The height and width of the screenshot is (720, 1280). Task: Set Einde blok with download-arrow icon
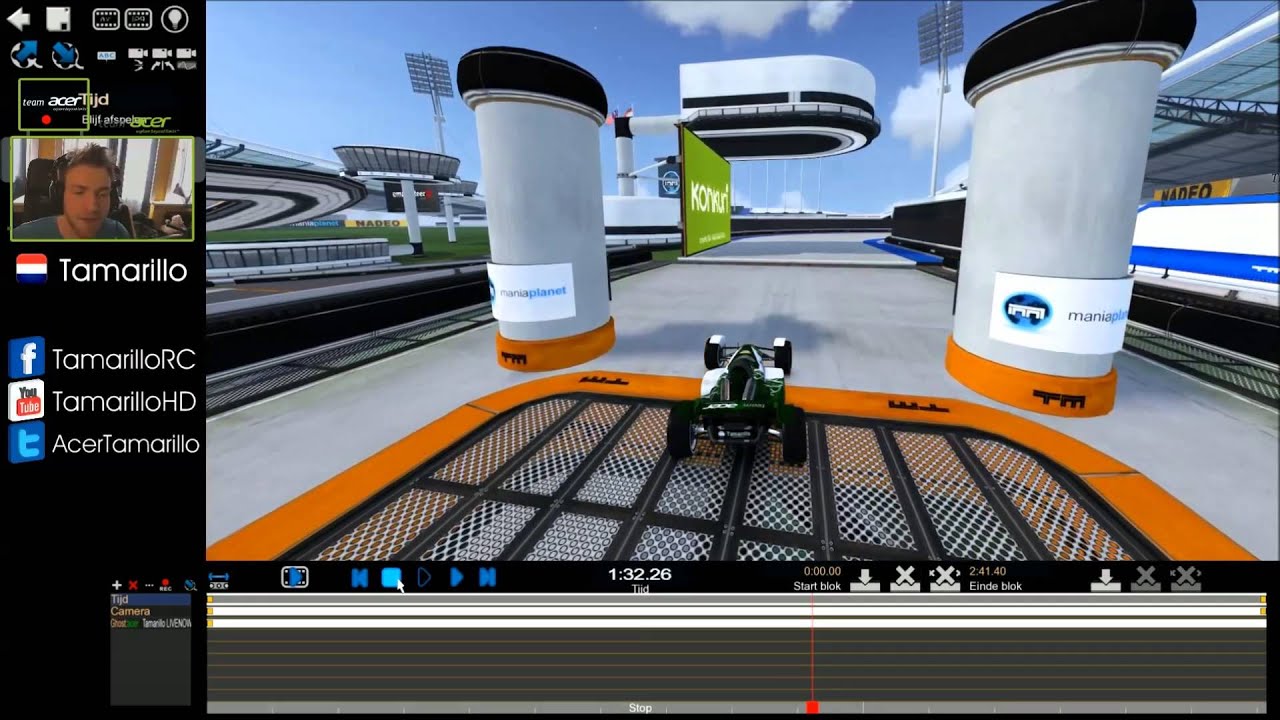(1105, 579)
